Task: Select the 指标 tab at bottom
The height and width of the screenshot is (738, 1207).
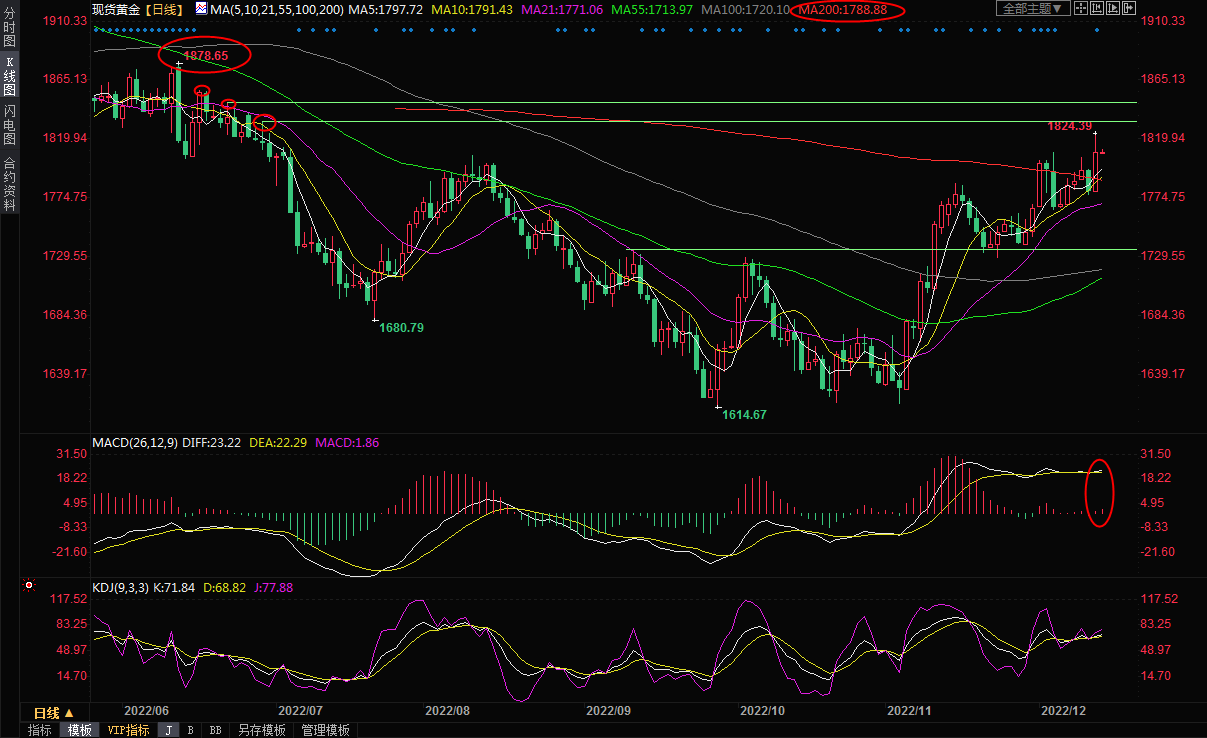Action: [39, 730]
